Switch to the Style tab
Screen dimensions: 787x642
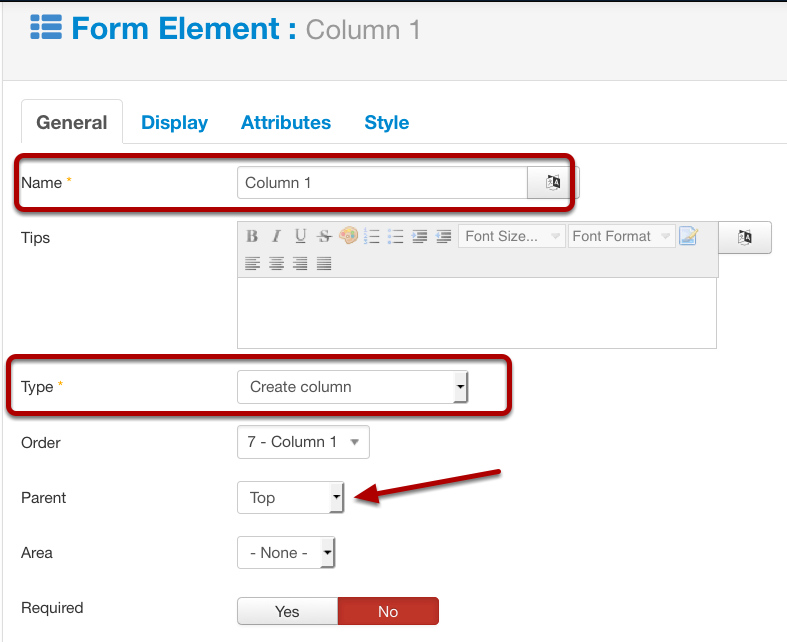[386, 122]
